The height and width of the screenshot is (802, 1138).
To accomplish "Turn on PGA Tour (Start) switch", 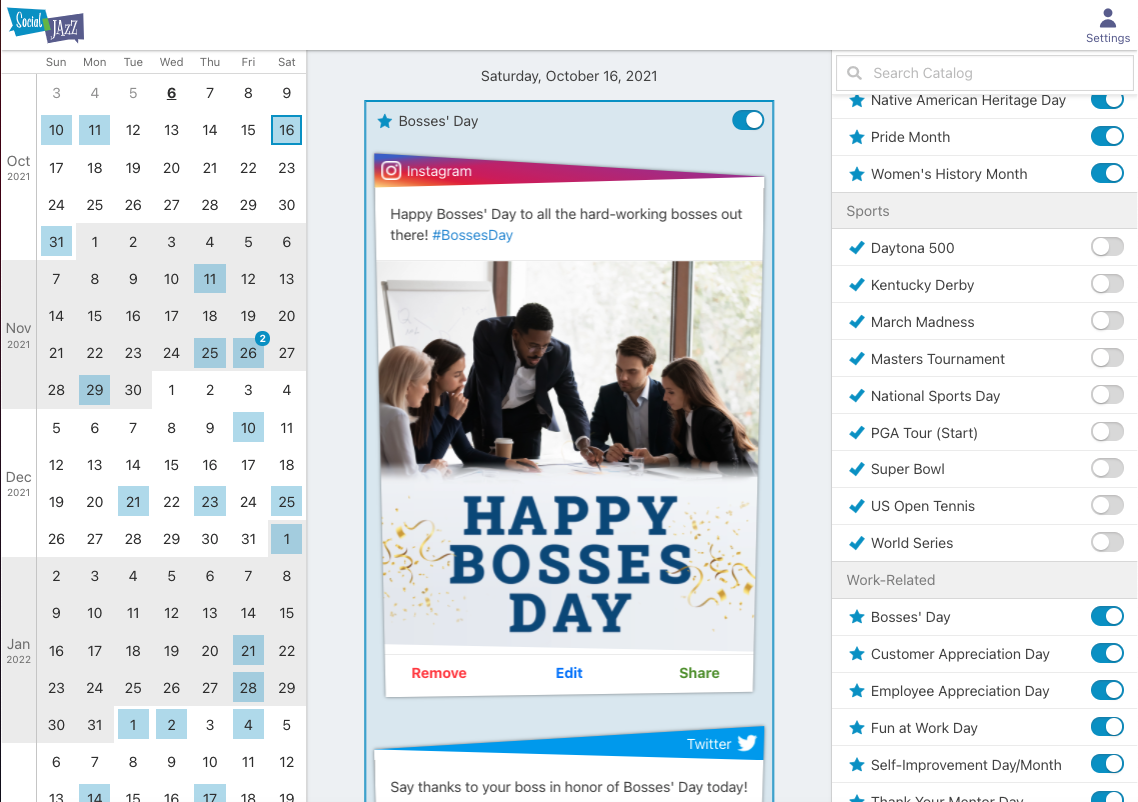I will pyautogui.click(x=1107, y=431).
